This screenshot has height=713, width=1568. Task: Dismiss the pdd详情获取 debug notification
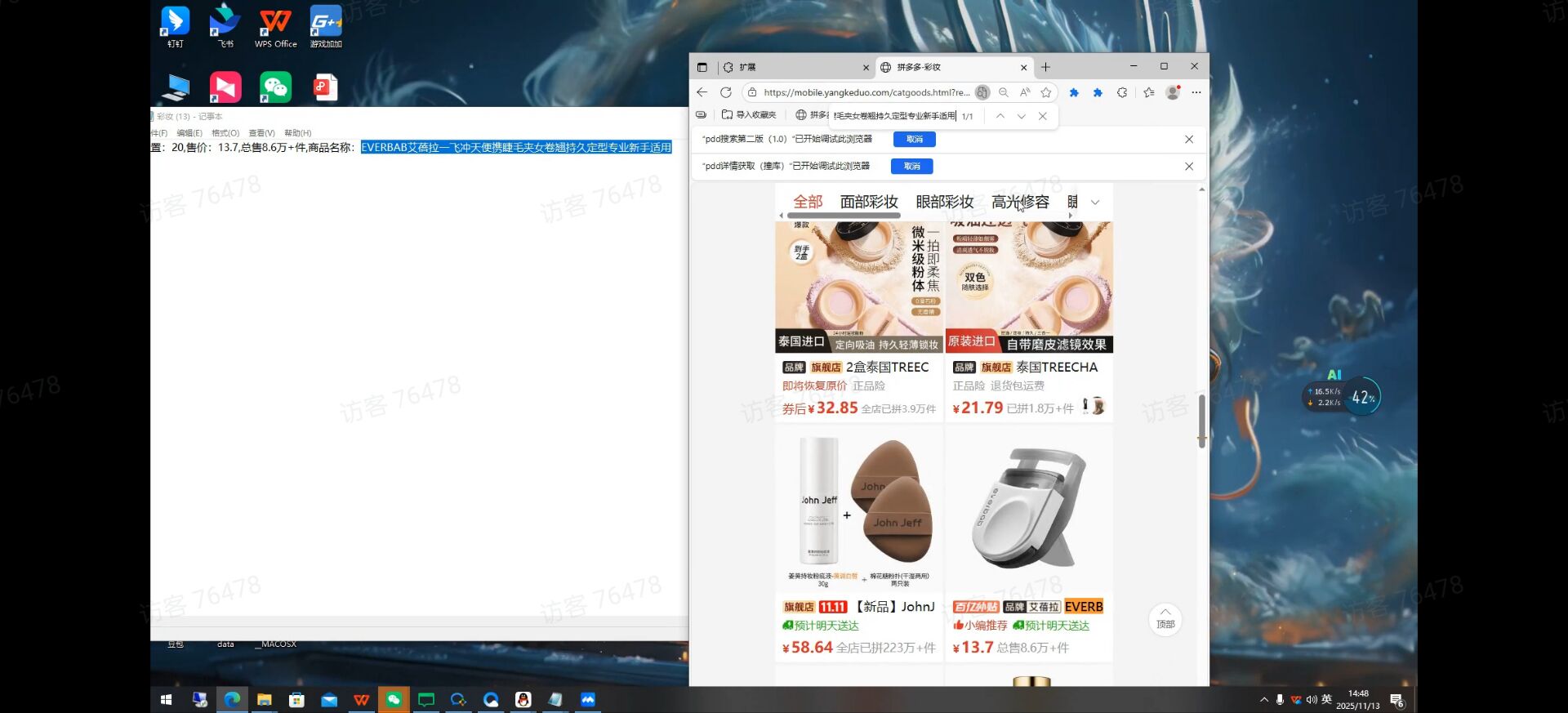pyautogui.click(x=1189, y=166)
